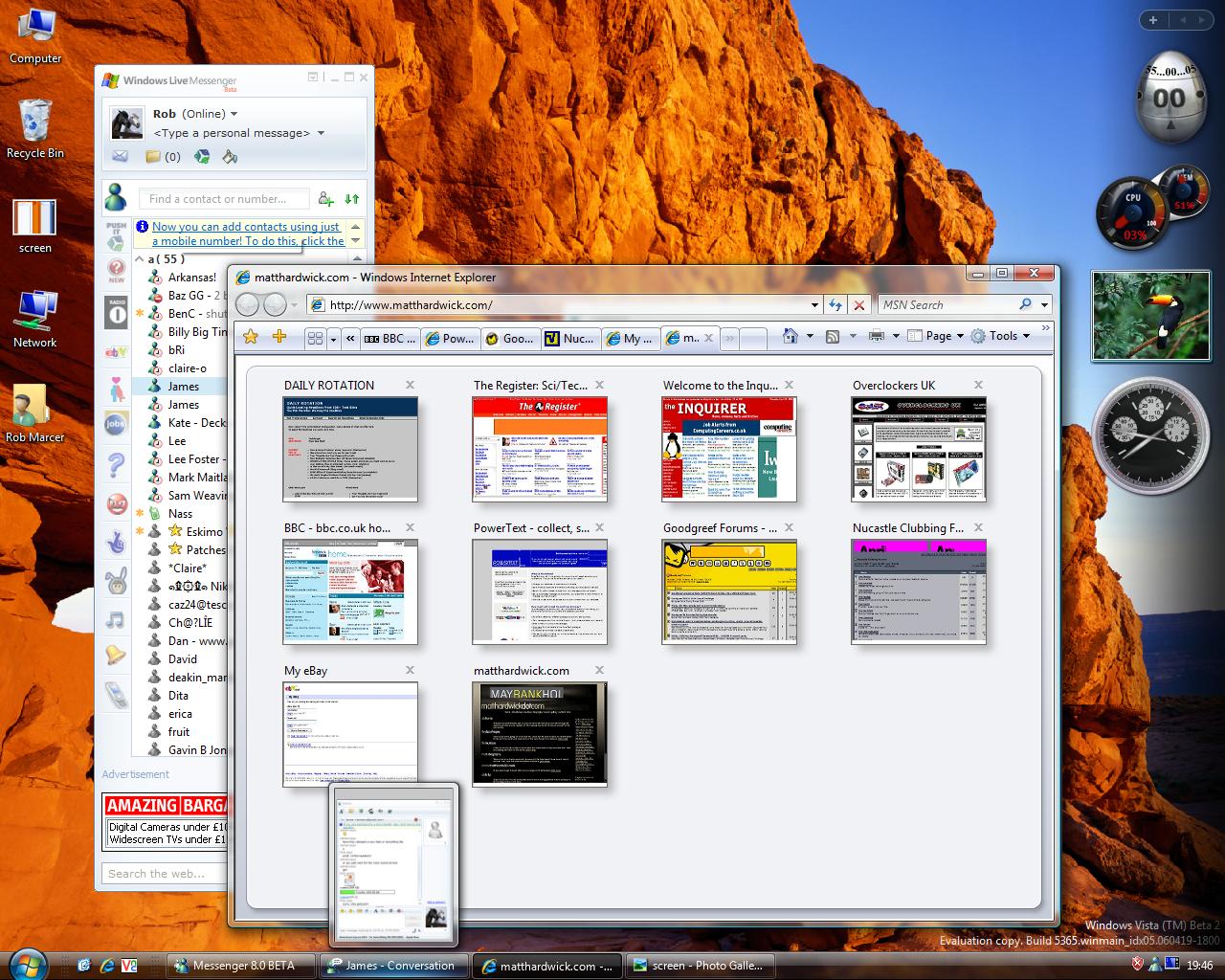1225x980 pixels.
Task: Click the Home icon in Internet Explorer toolbar
Action: coord(791,336)
